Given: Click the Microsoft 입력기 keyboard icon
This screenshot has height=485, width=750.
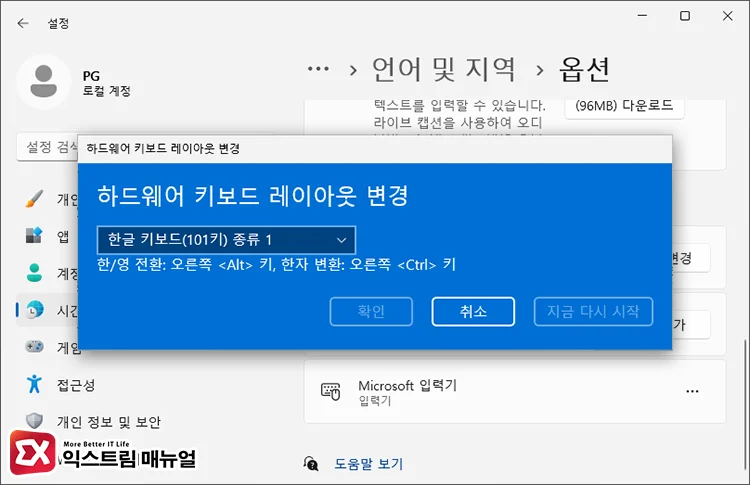Looking at the screenshot, I should click(330, 391).
